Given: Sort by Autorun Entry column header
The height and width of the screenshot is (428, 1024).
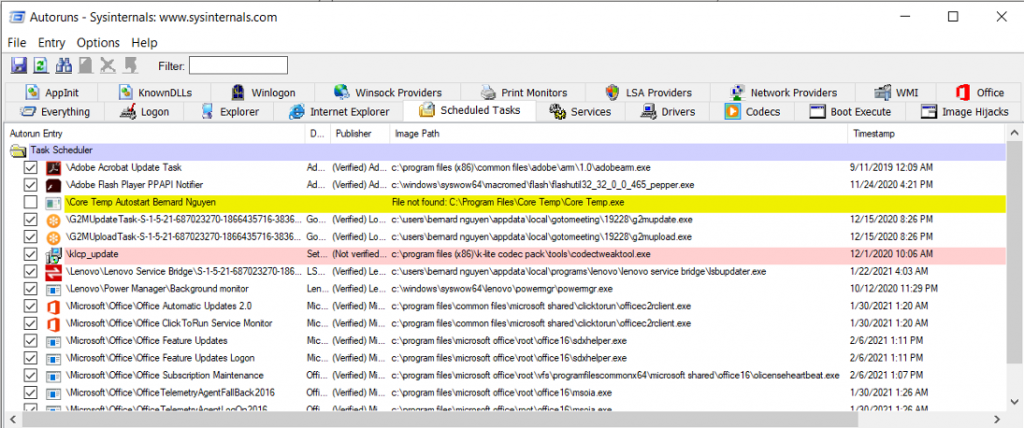Looking at the screenshot, I should click(x=154, y=133).
